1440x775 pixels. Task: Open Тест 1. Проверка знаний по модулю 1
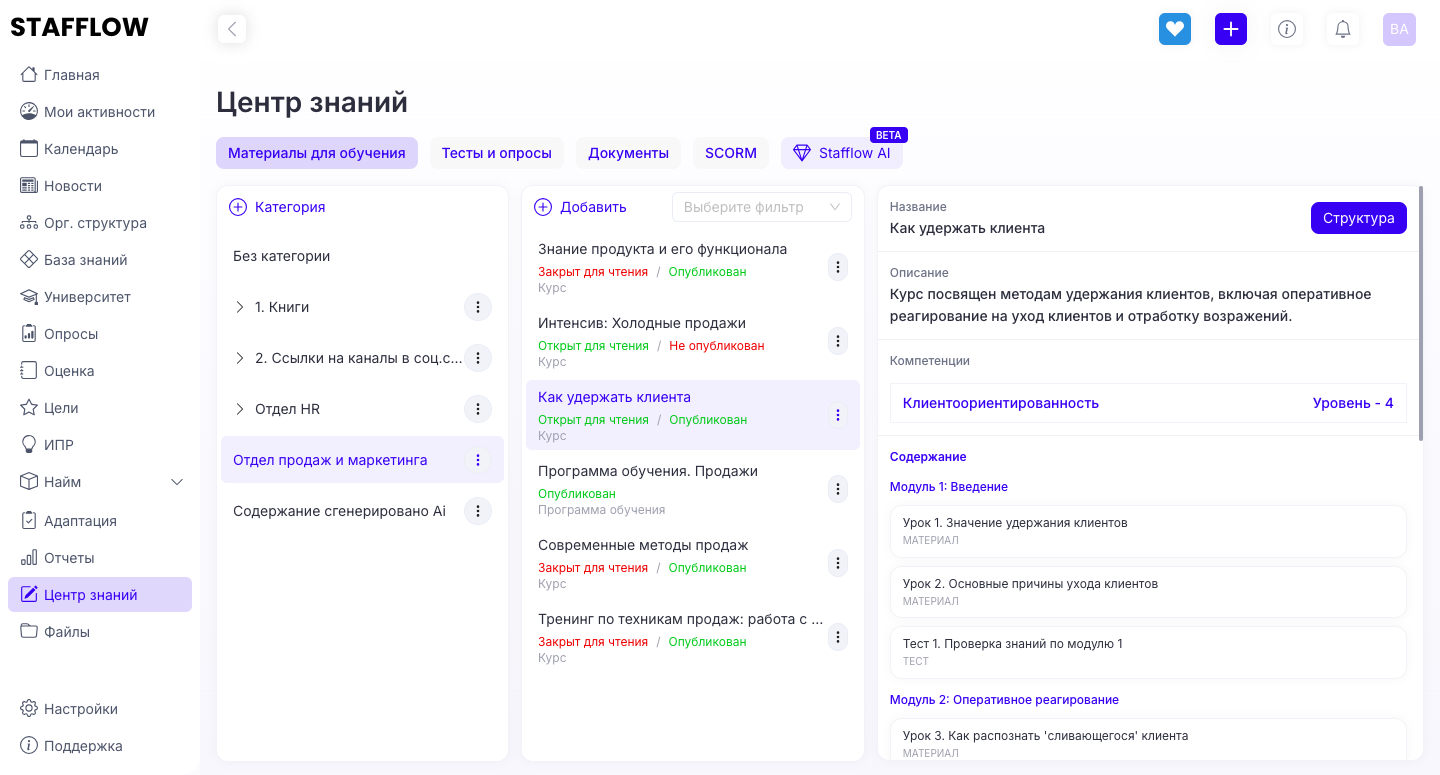[x=1148, y=652]
